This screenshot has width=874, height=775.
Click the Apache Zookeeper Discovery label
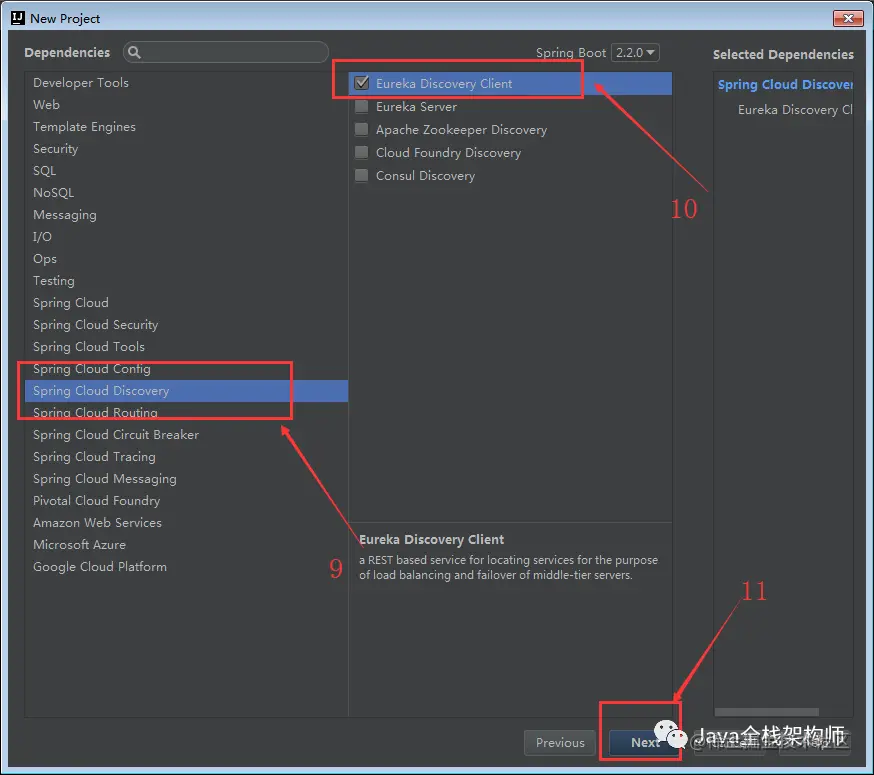click(462, 130)
